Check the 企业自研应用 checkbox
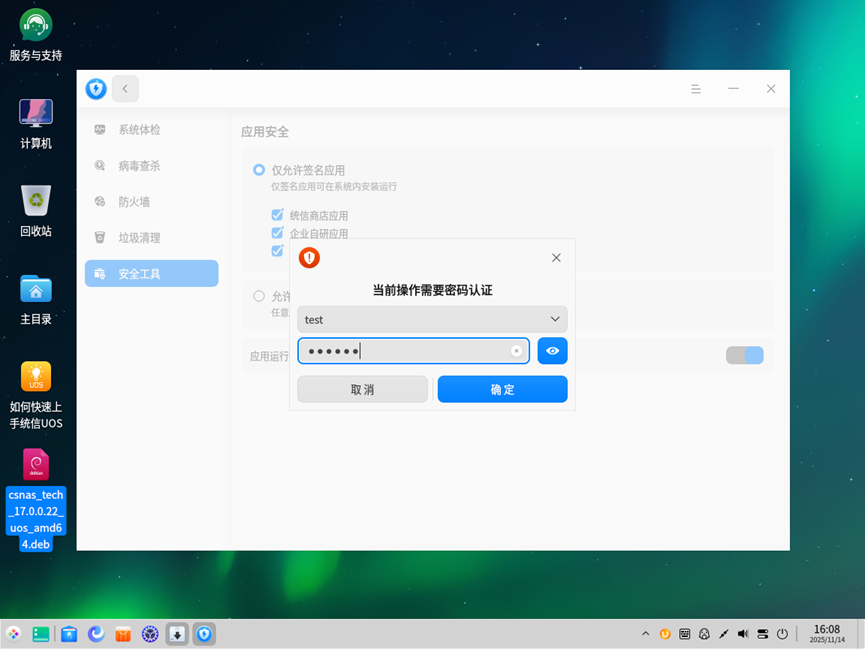The height and width of the screenshot is (649, 865). (277, 233)
